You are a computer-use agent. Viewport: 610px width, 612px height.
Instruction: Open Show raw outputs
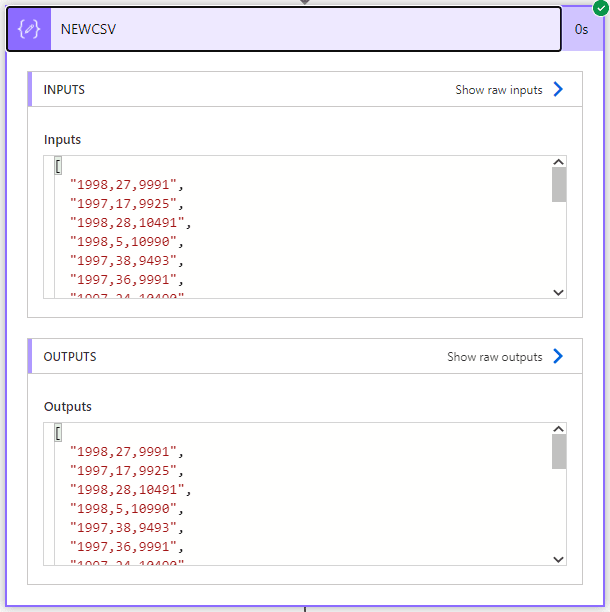[x=494, y=357]
